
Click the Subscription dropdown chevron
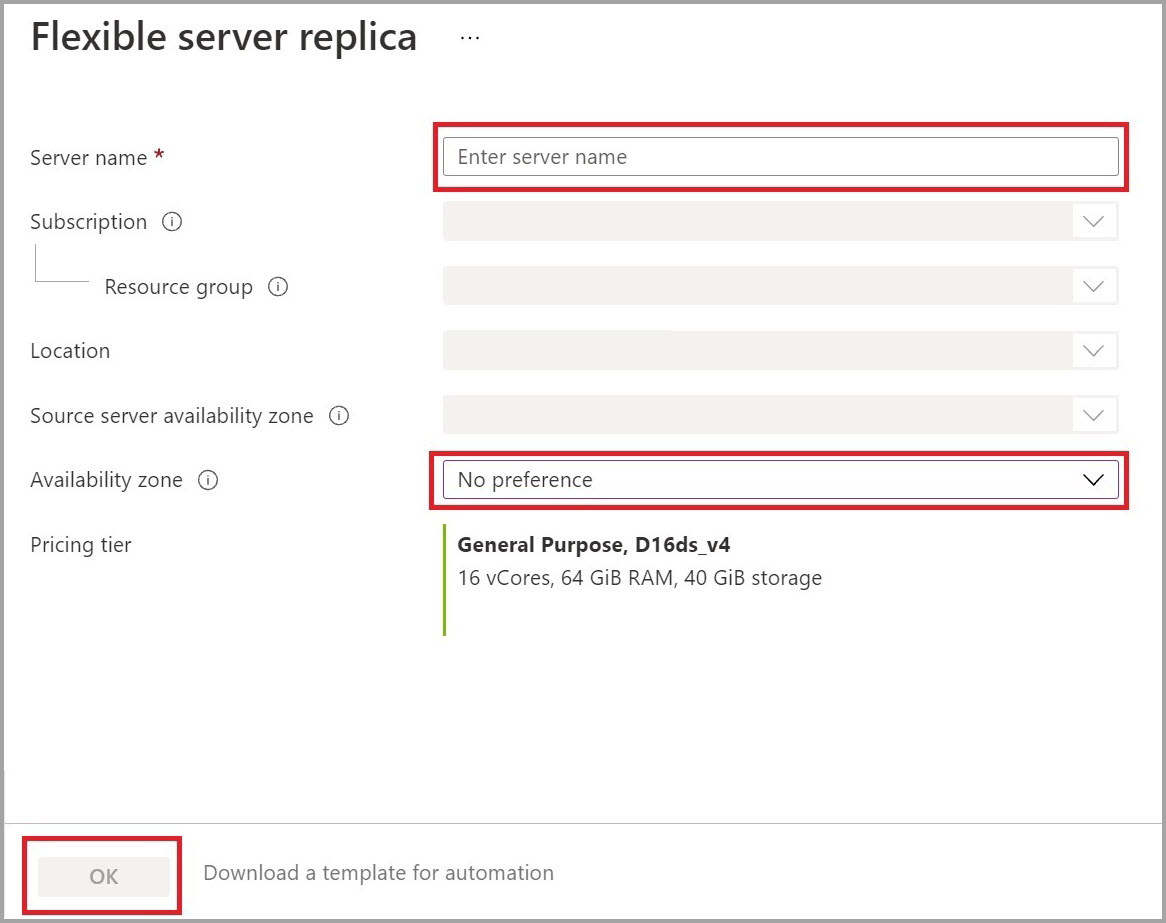1093,221
